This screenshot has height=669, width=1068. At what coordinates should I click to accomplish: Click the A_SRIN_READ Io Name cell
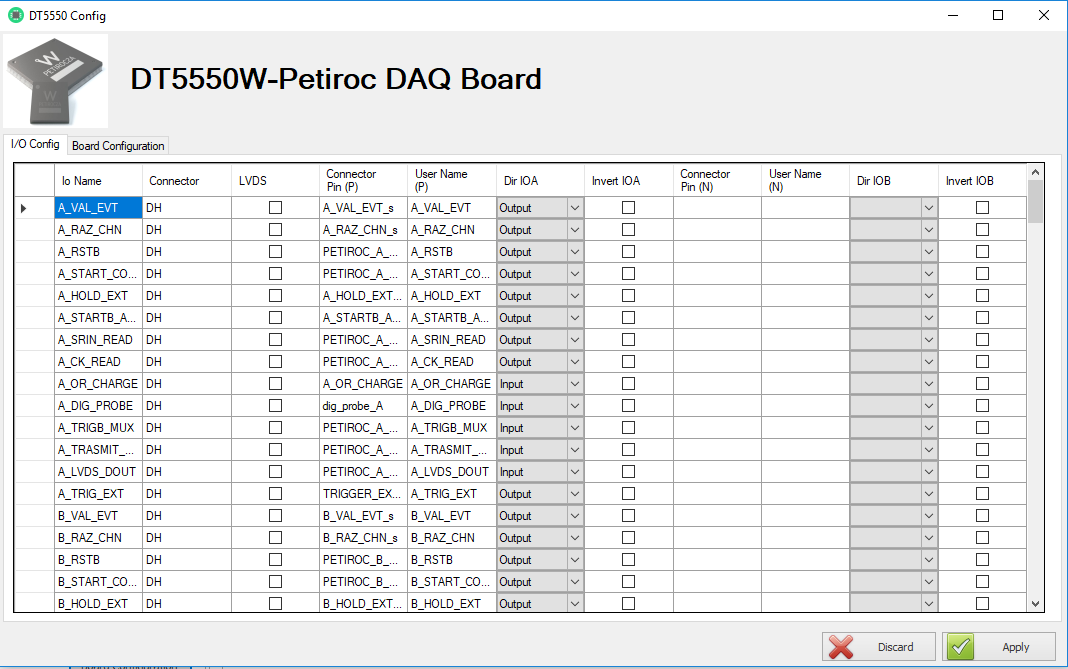pos(99,340)
